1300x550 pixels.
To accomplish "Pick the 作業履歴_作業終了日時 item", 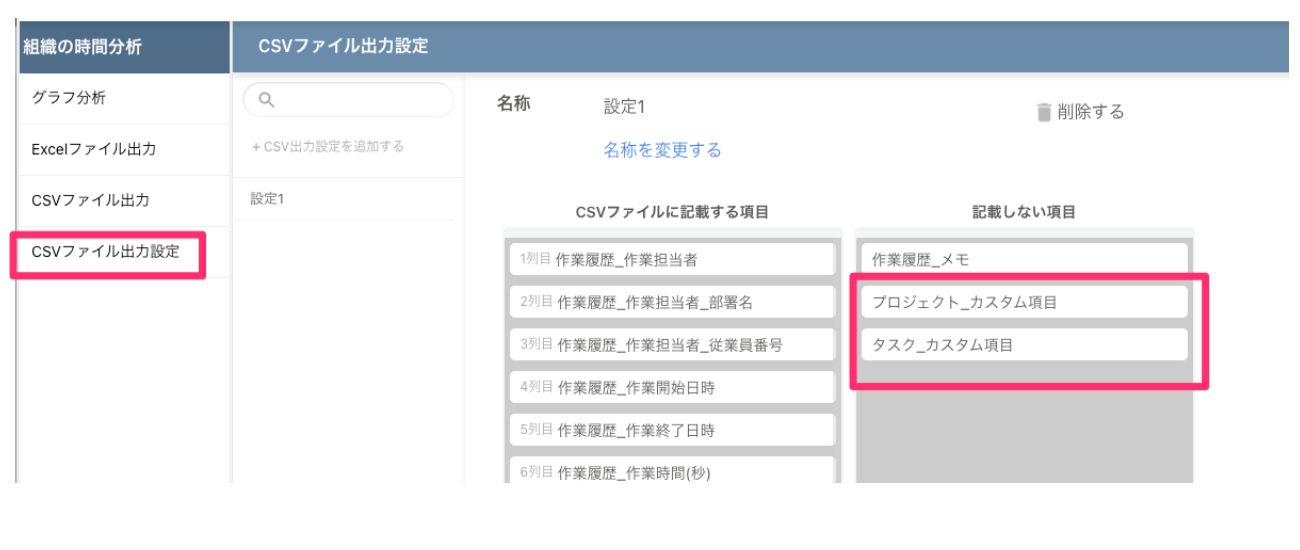I will tap(671, 430).
